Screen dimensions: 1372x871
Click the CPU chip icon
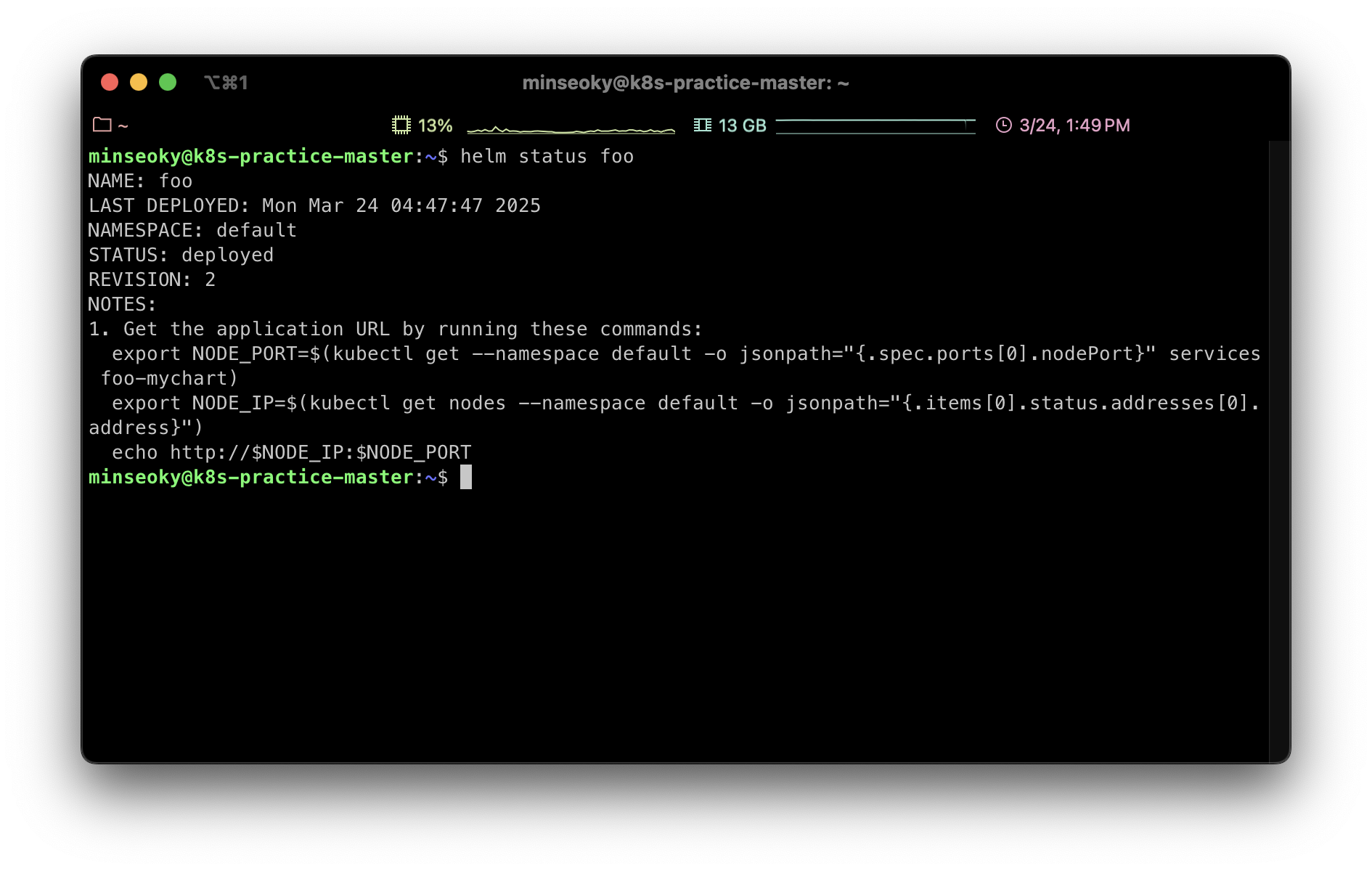click(401, 125)
